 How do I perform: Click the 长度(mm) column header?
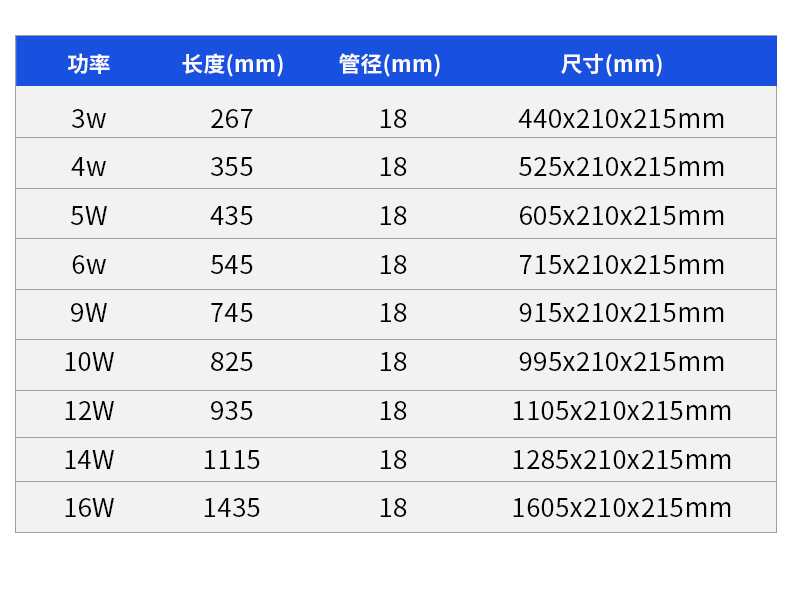[232, 64]
